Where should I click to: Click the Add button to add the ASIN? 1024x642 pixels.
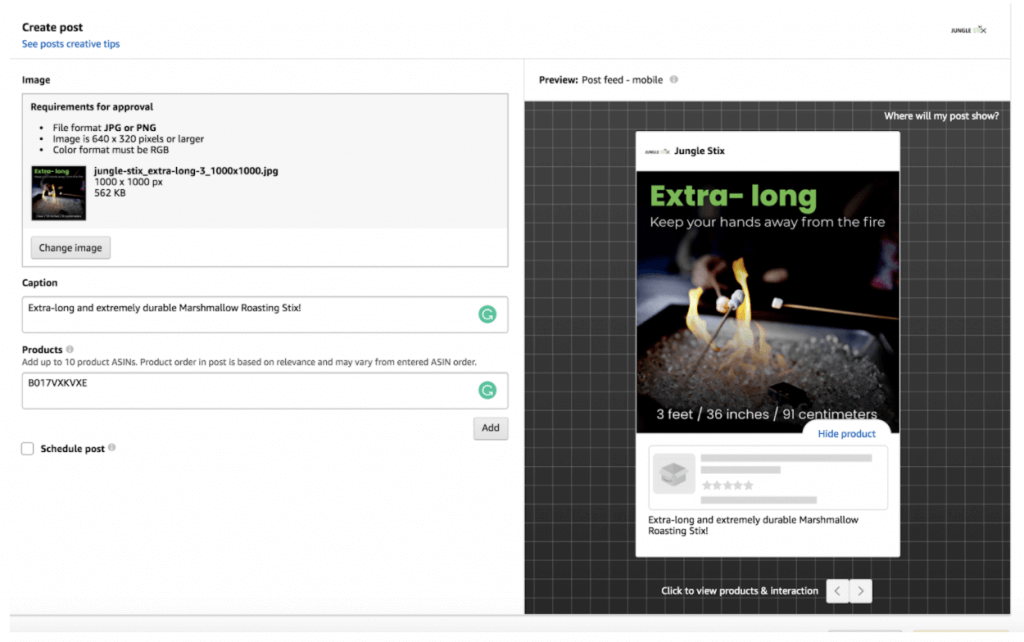[490, 427]
